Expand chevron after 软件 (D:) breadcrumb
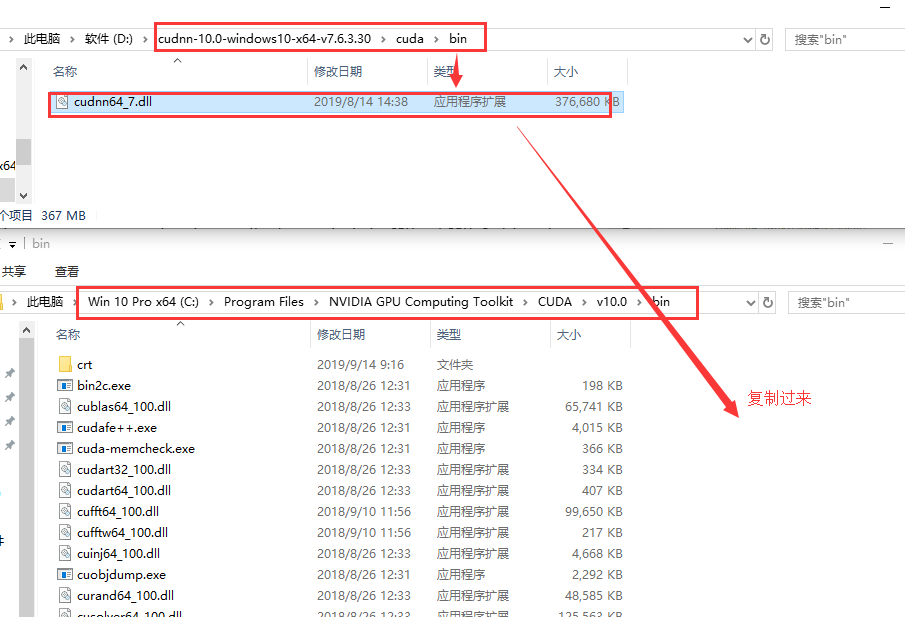 point(145,39)
